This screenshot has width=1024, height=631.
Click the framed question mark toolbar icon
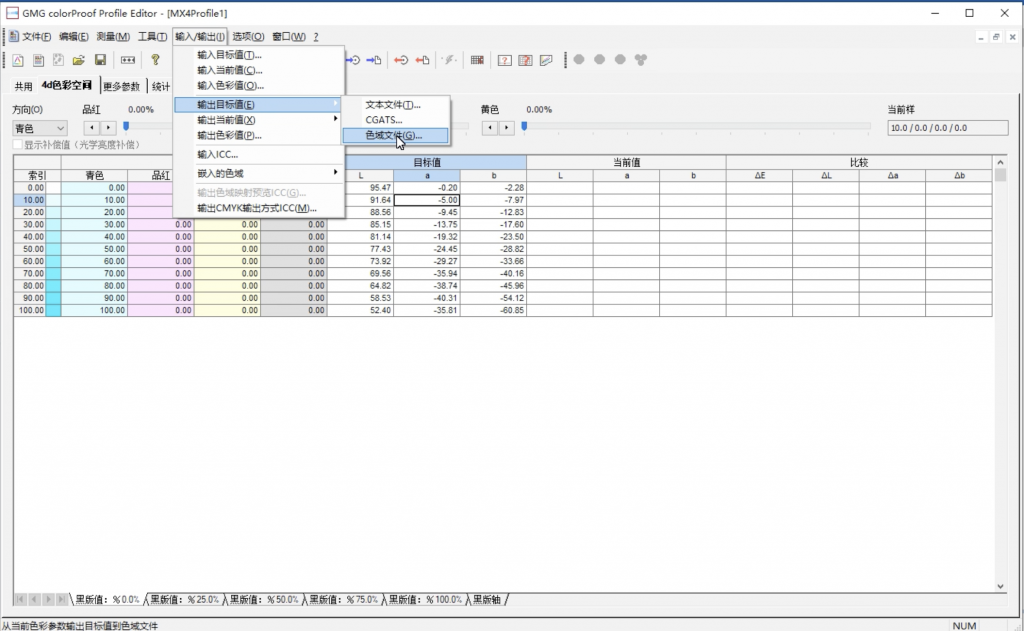pos(504,60)
